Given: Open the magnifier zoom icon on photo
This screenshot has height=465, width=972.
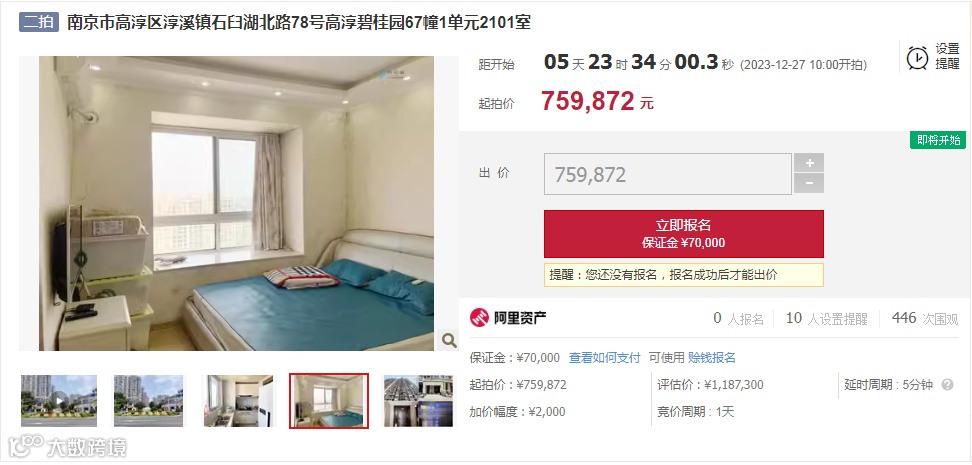Looking at the screenshot, I should coord(448,340).
